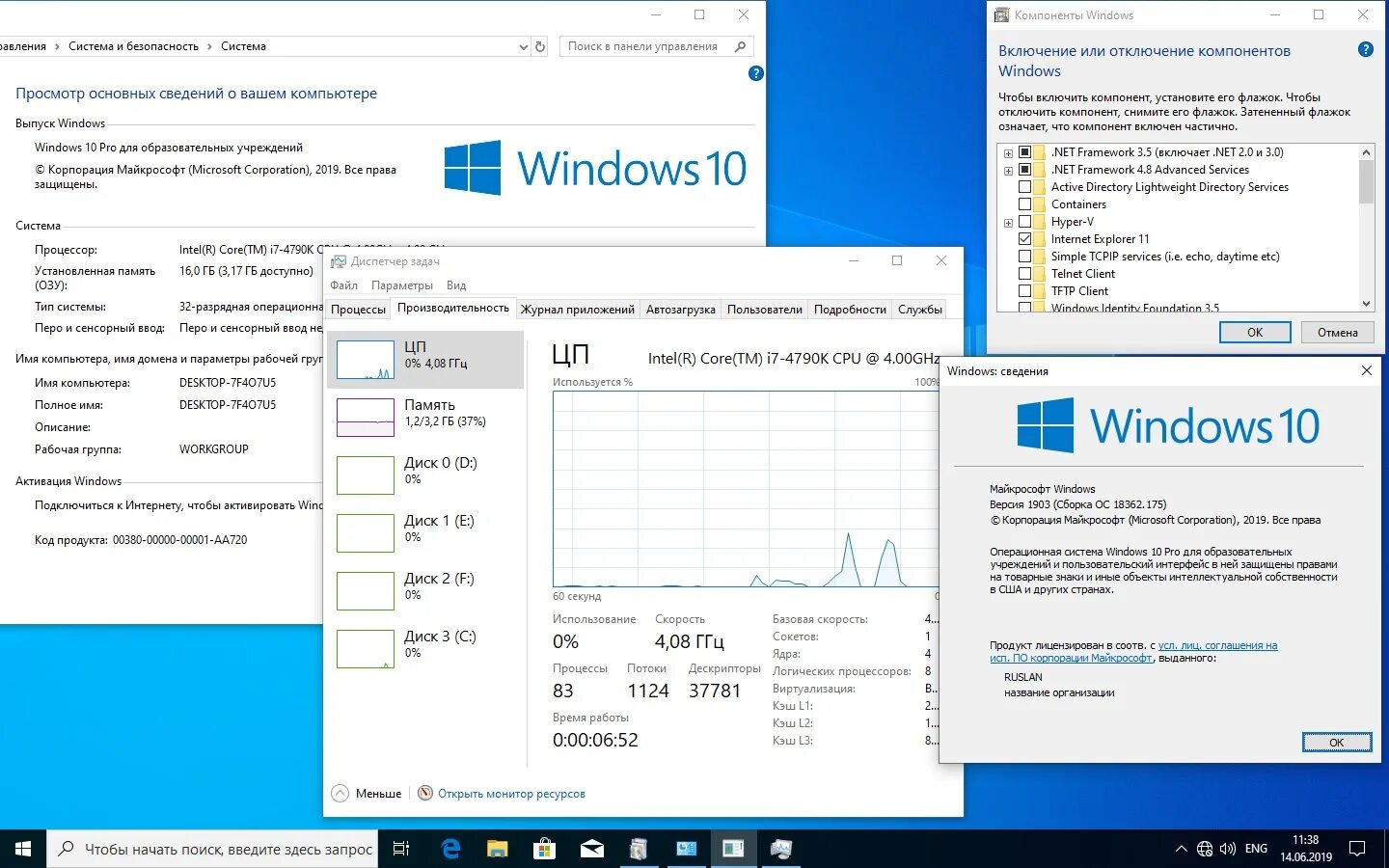Screen dimensions: 1389x868
Task: Click the Система breadcrumb item
Action: pos(243,46)
